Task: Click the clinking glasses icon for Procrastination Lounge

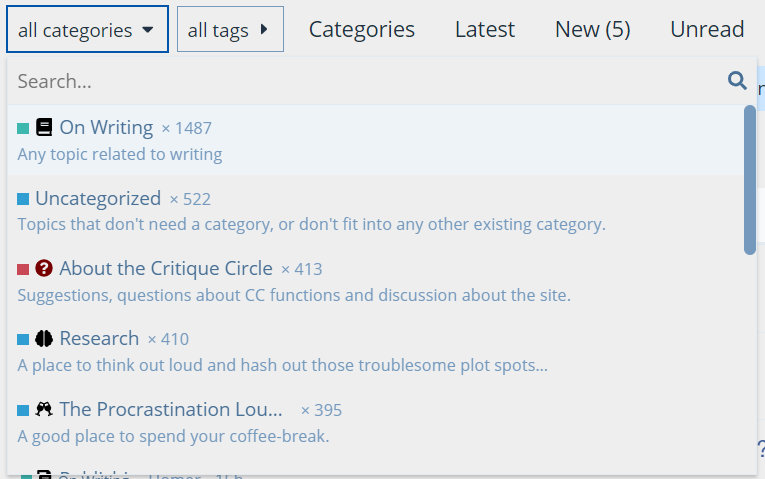Action: 44,409
